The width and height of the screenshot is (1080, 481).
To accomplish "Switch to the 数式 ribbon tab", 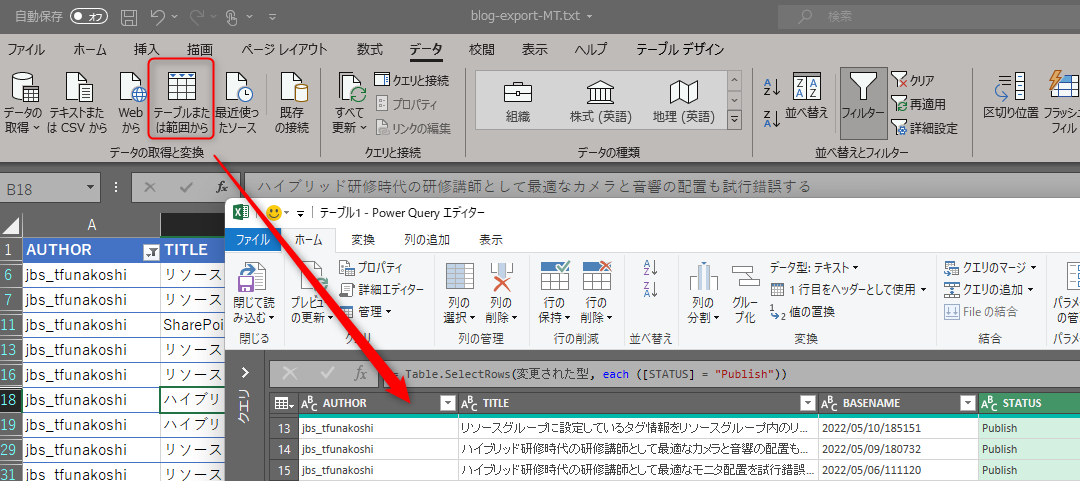I will coord(370,49).
